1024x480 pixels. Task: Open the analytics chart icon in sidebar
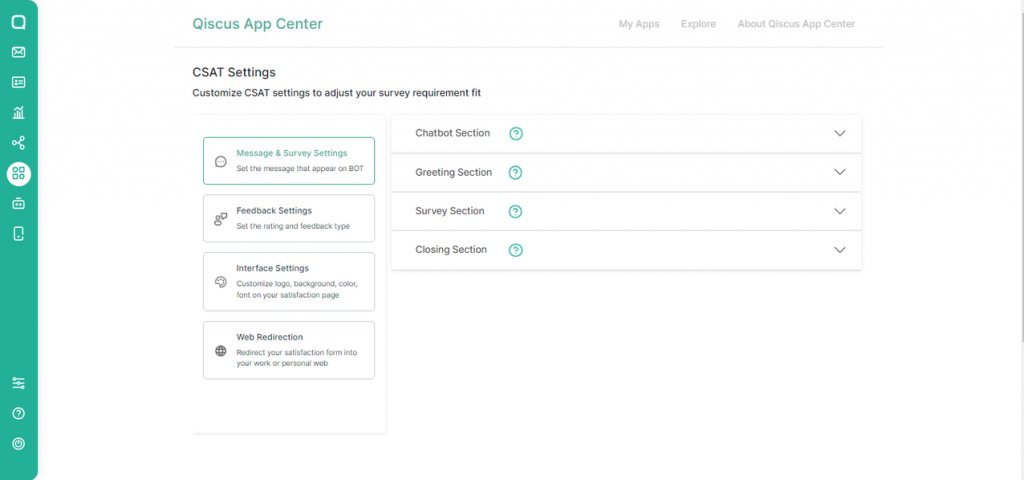(x=18, y=113)
